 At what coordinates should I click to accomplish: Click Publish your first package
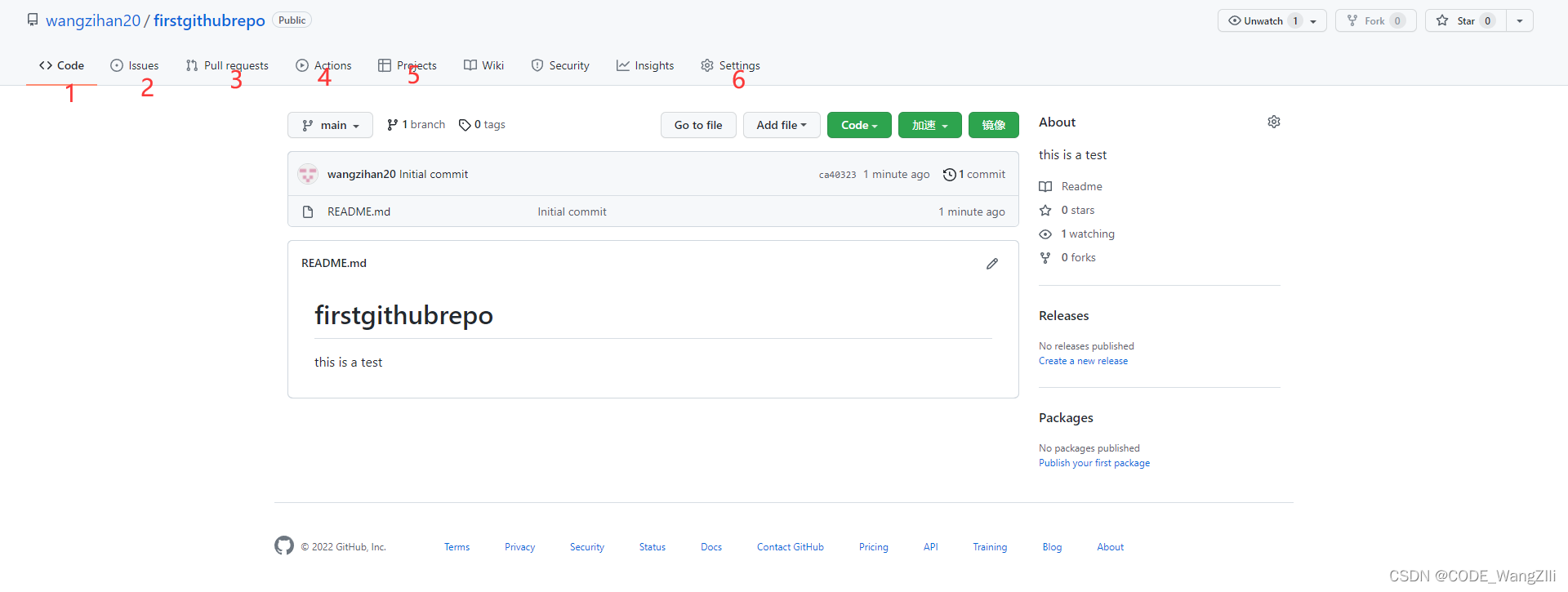point(1094,463)
